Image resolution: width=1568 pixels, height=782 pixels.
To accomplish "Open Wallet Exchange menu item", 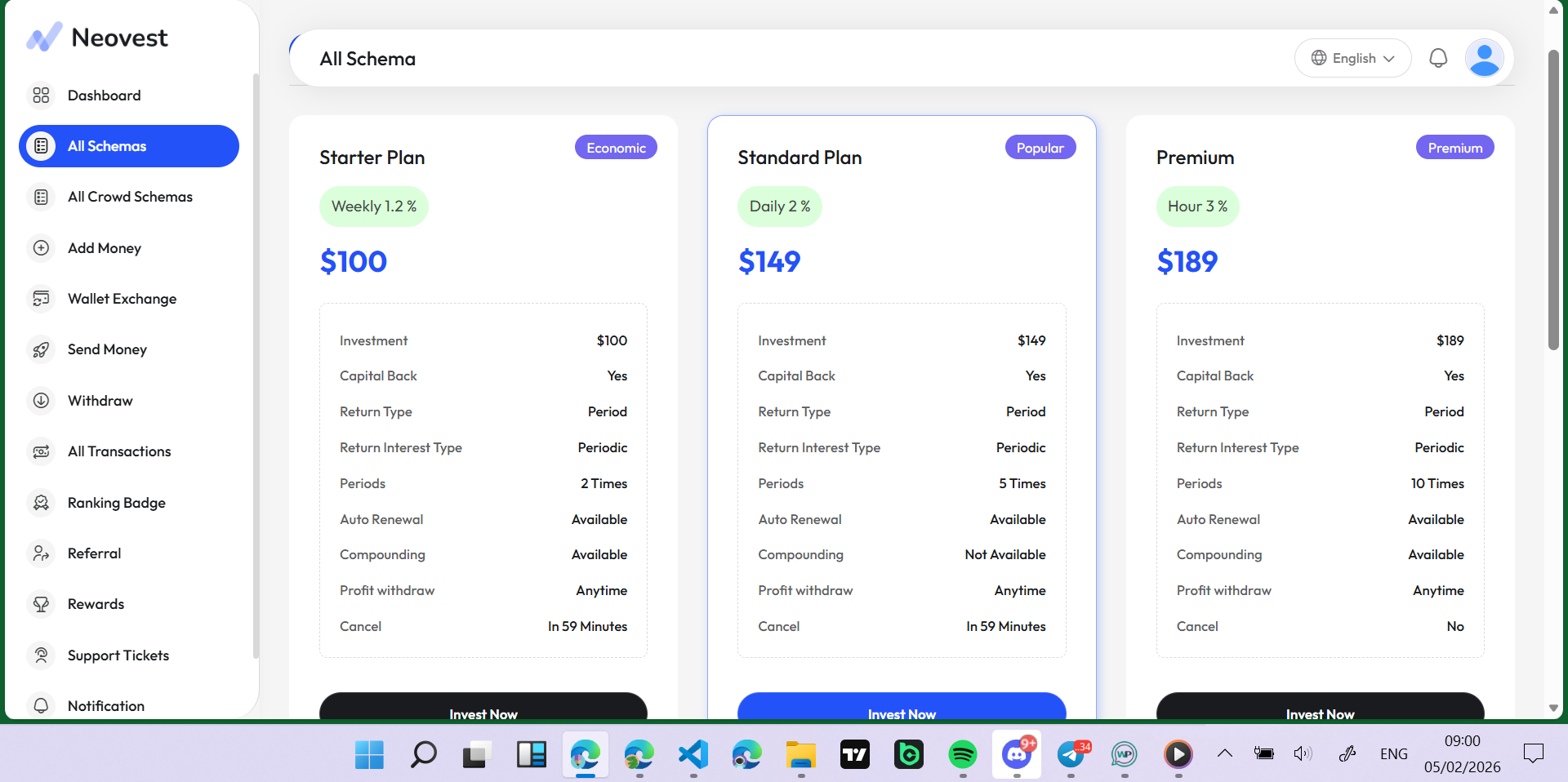I will pyautogui.click(x=129, y=299).
